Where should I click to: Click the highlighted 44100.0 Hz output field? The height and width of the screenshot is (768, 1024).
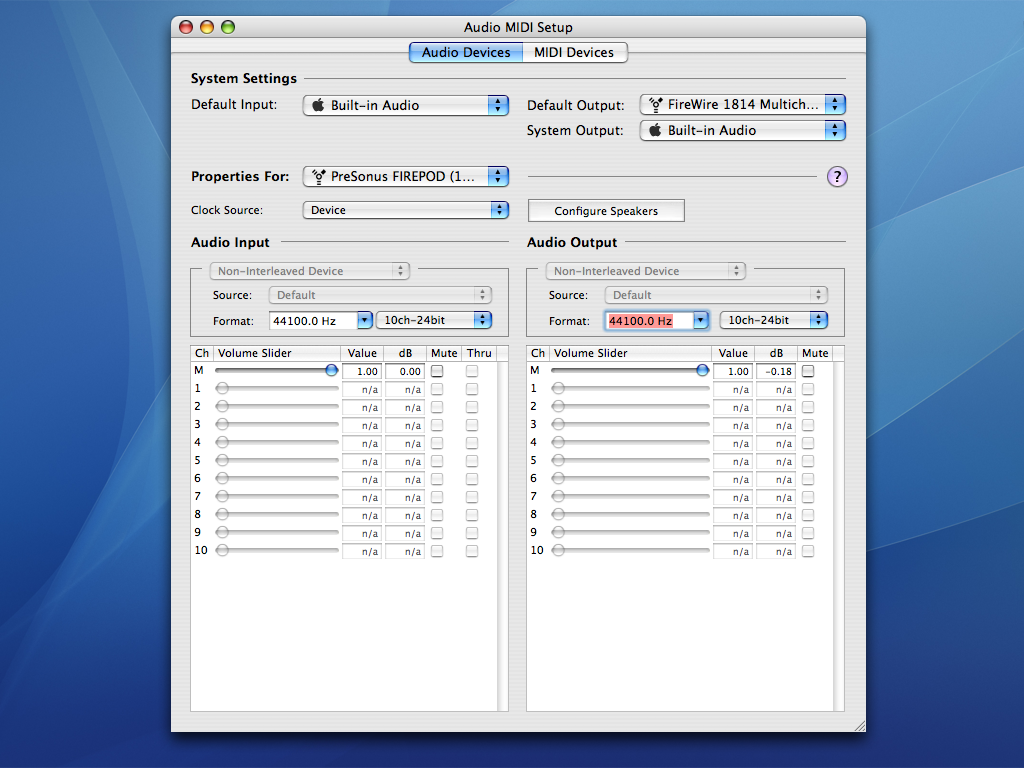pyautogui.click(x=648, y=321)
